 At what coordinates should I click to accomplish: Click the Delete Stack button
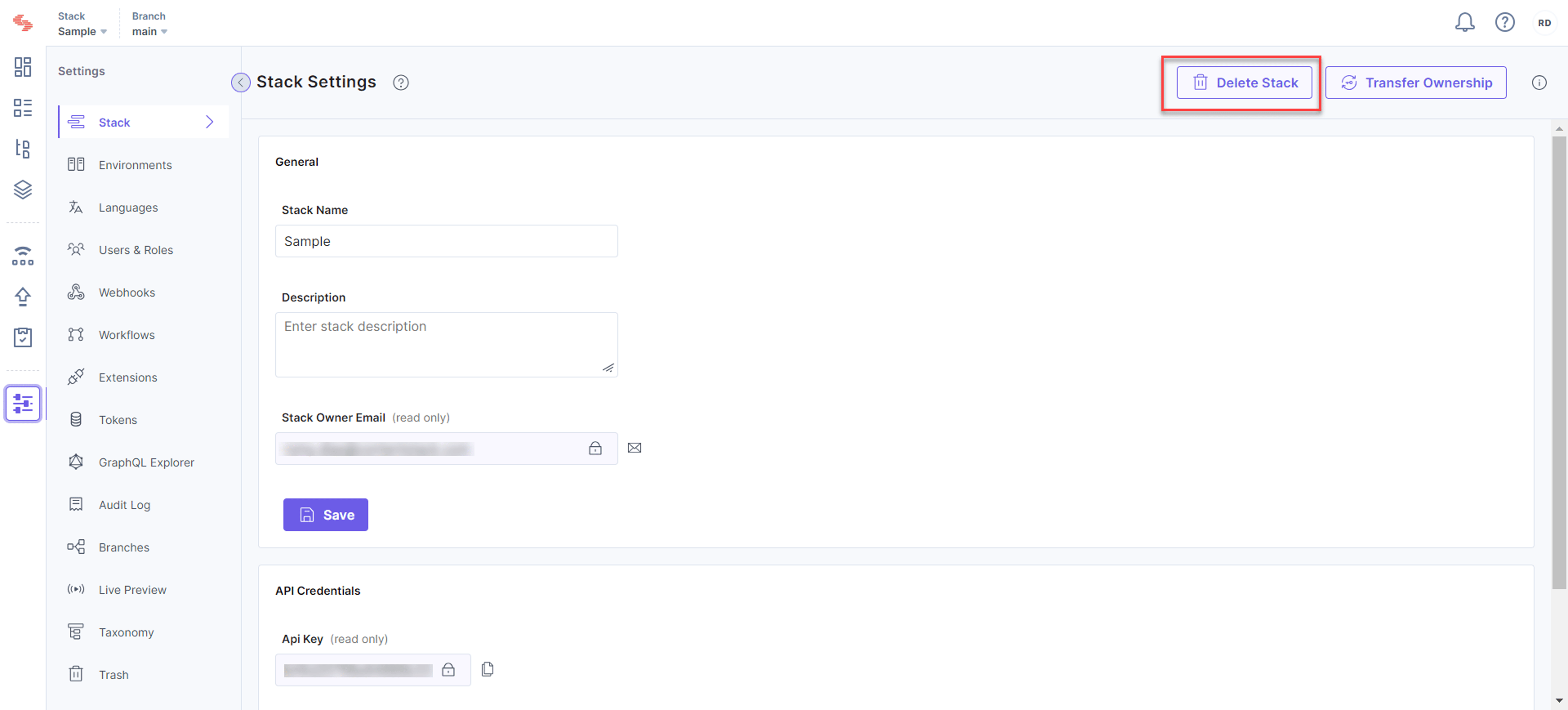(x=1243, y=83)
